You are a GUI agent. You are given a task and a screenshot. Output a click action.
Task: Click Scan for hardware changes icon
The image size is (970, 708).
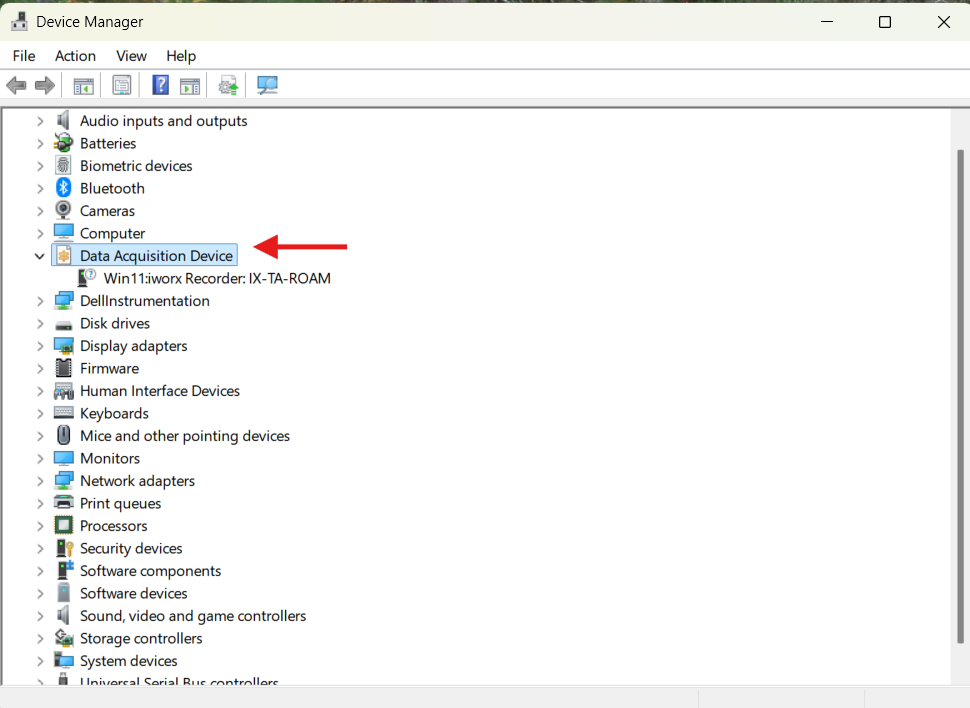coord(267,86)
